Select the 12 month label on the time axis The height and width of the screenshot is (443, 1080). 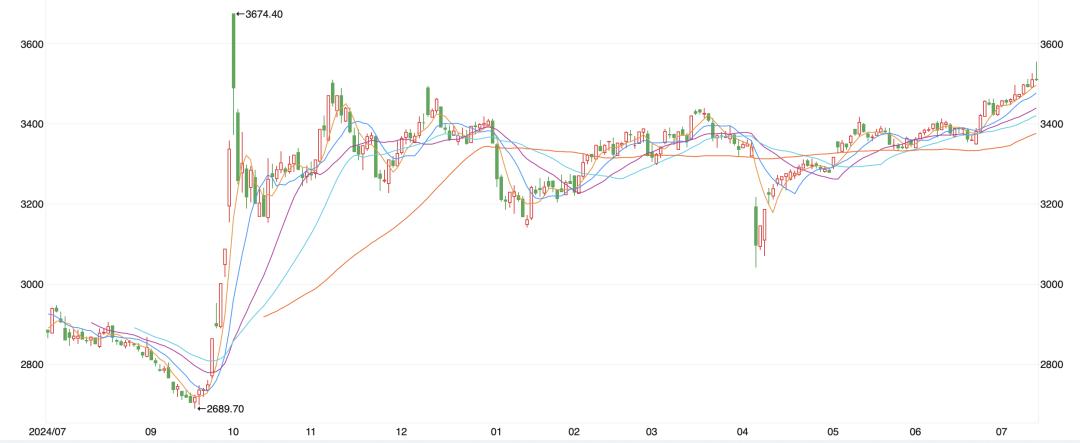coord(402,432)
